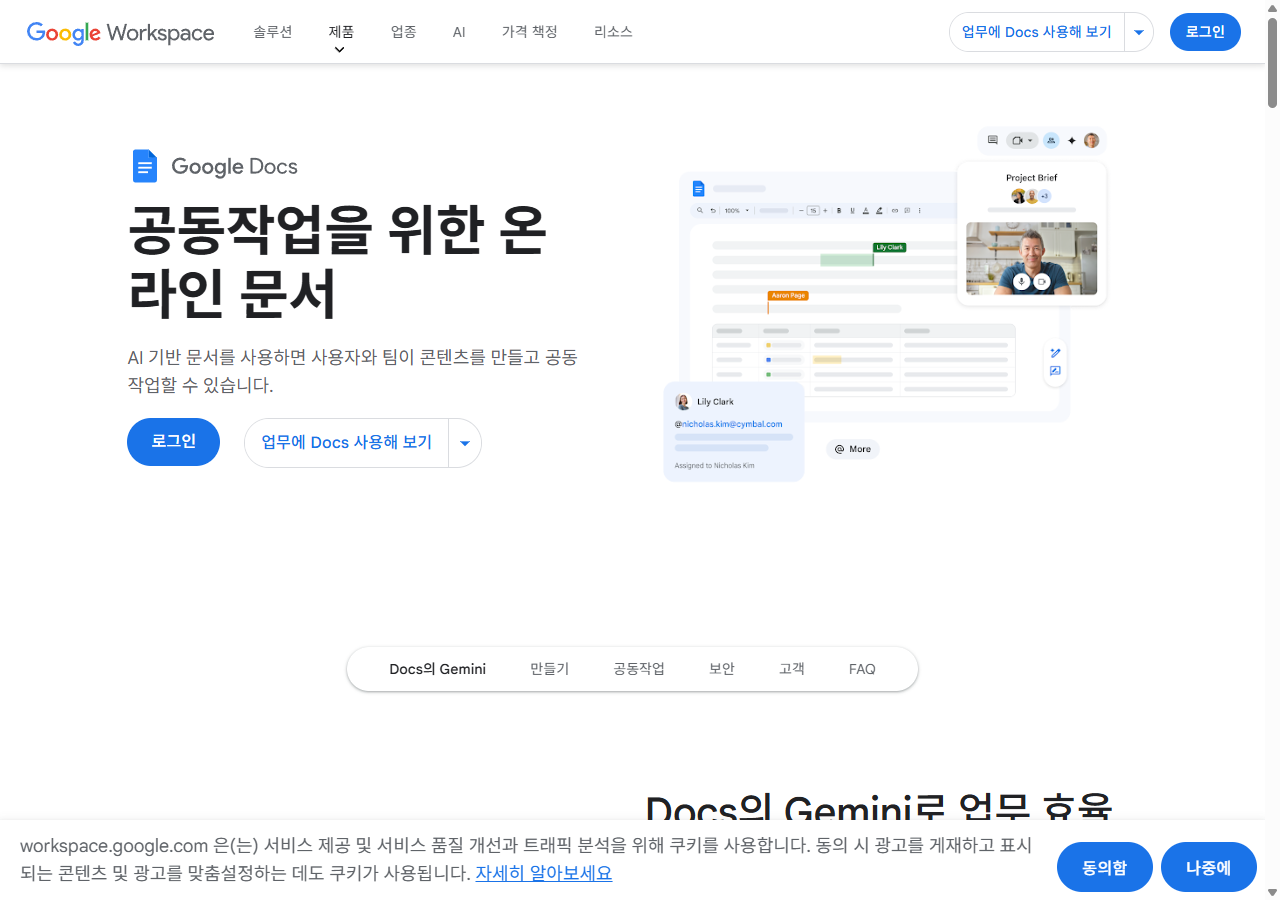This screenshot has height=900, width=1280.
Task: Click the search magnifier icon in the toolbar
Action: point(700,210)
